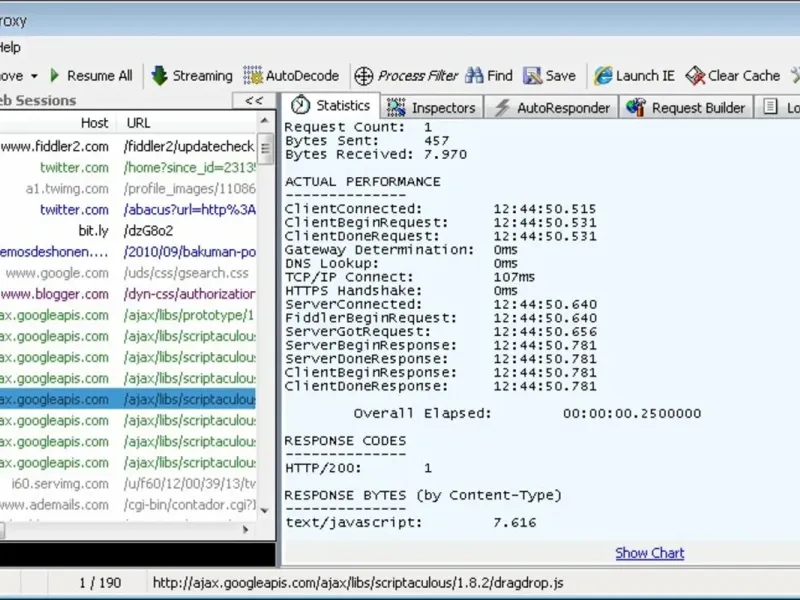Click the session list scroll up arrow

click(264, 121)
